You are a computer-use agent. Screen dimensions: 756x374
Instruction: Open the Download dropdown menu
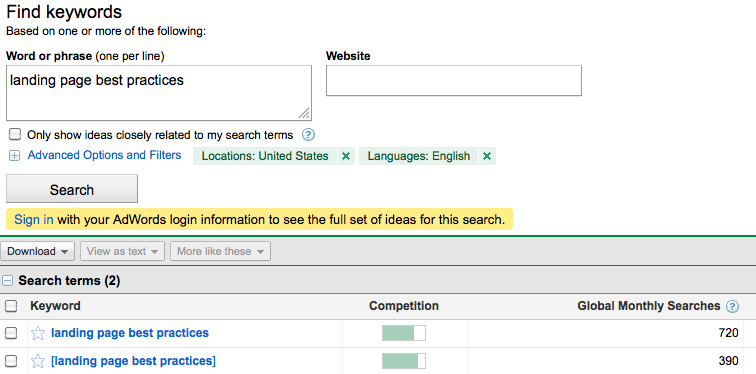click(38, 251)
